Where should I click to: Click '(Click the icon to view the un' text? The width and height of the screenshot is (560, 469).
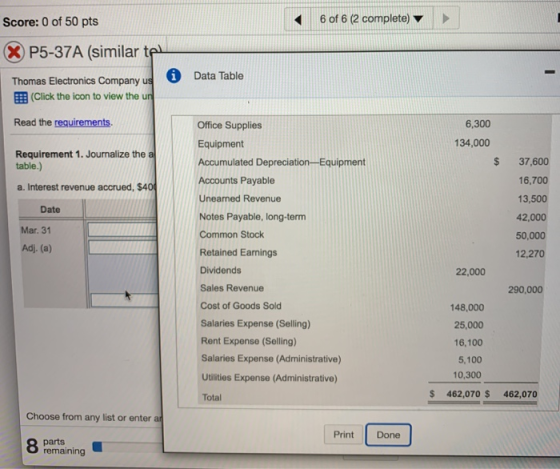tap(92, 96)
